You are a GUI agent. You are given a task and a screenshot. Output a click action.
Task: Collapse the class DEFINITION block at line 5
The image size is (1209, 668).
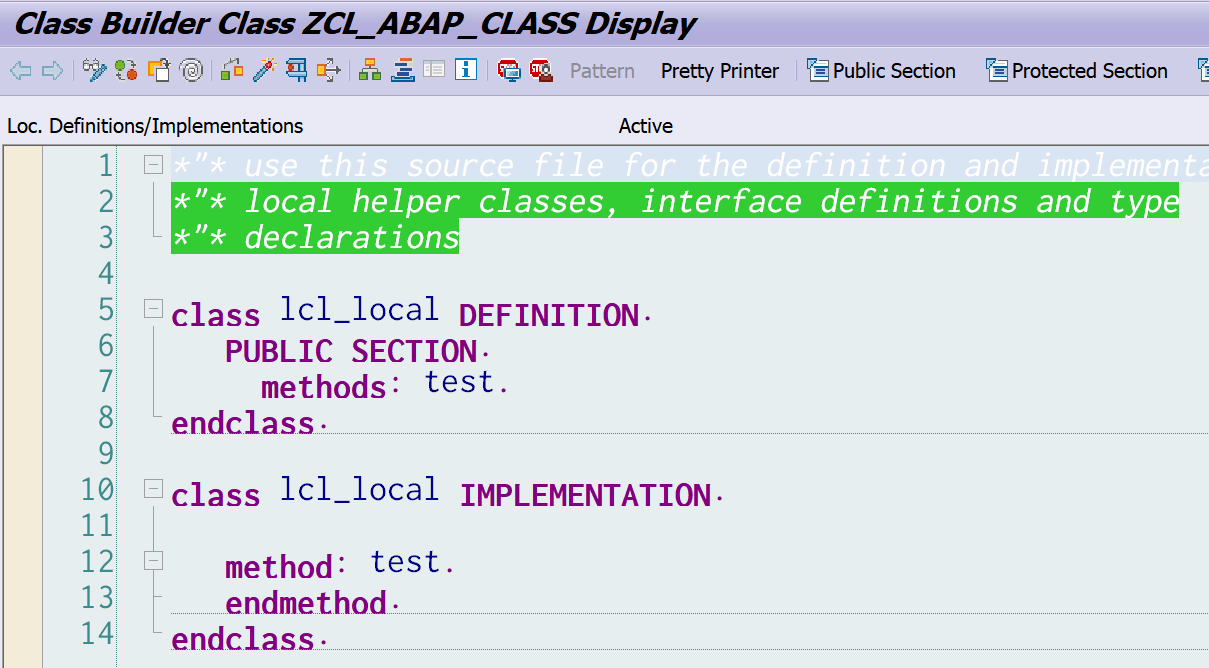pos(153,308)
